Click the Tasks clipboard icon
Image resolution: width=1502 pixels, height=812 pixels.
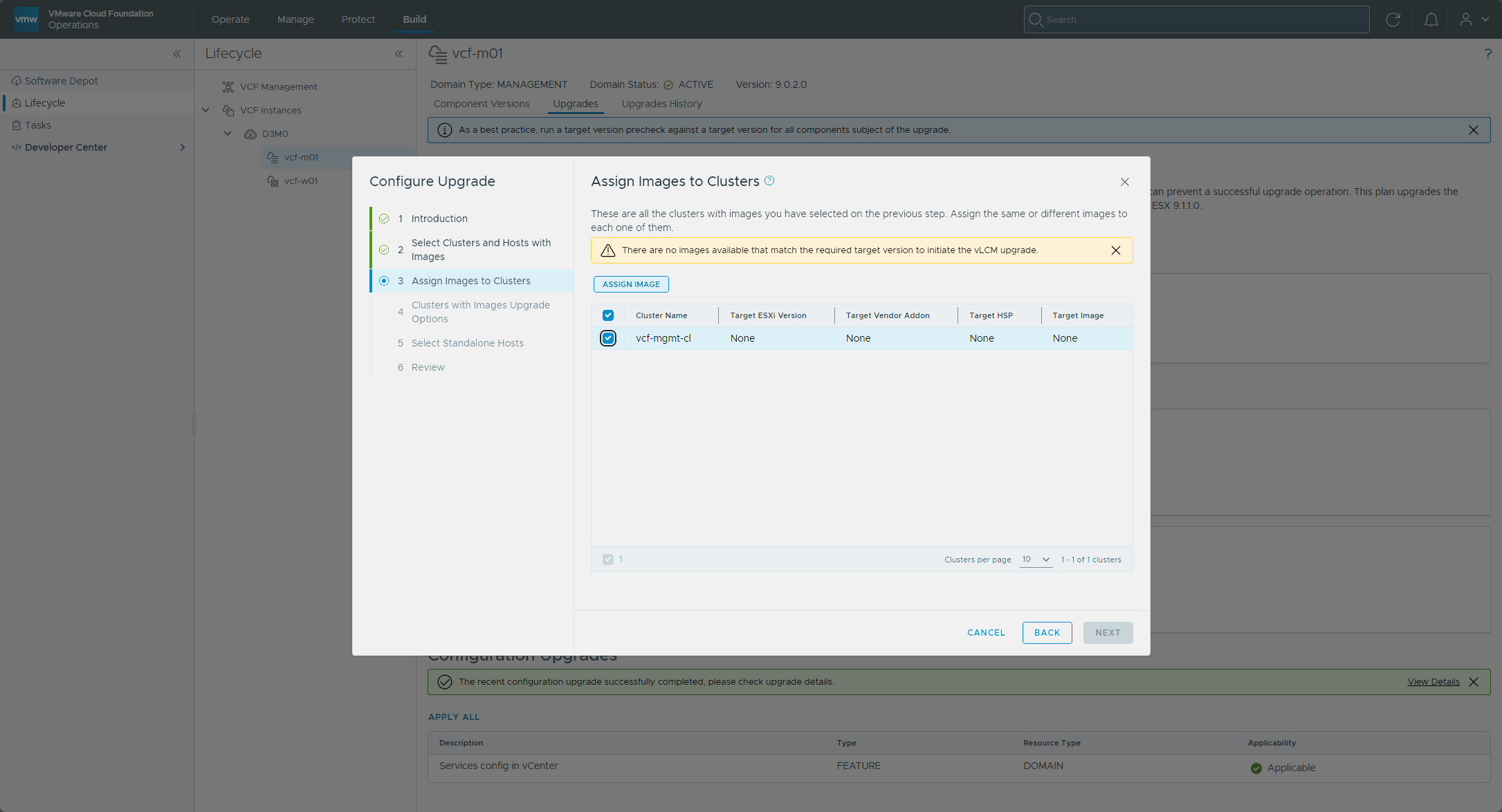click(17, 125)
